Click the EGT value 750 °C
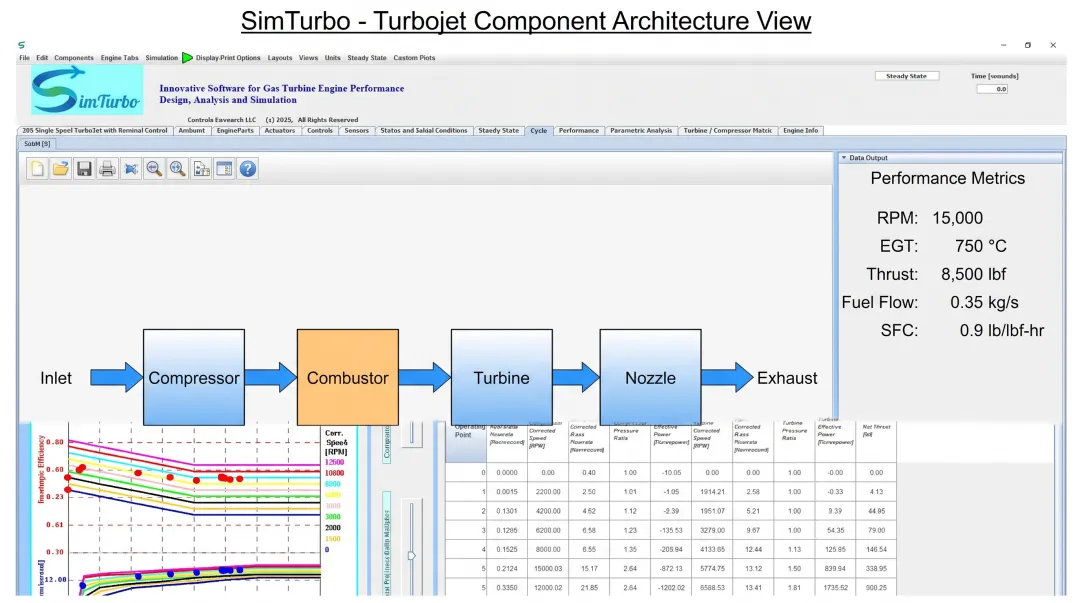The width and height of the screenshot is (1080, 603). click(981, 246)
